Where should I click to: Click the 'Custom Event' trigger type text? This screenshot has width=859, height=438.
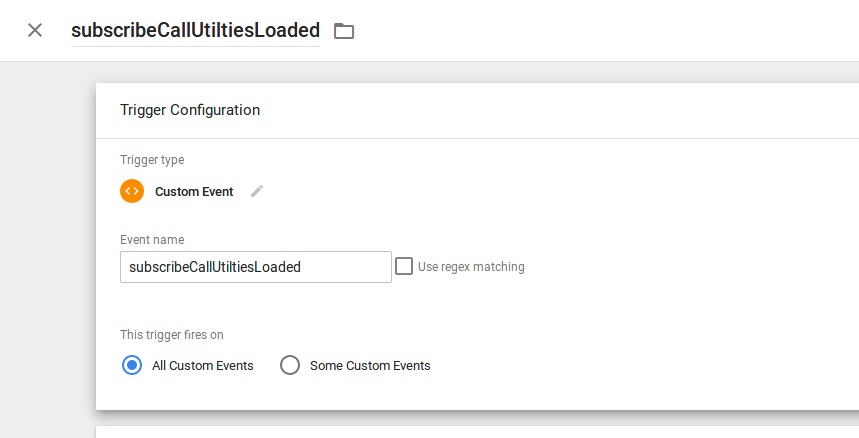194,192
